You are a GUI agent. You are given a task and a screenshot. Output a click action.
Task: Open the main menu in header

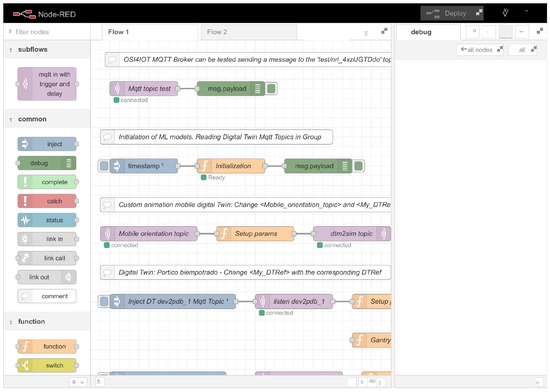pyautogui.click(x=526, y=12)
